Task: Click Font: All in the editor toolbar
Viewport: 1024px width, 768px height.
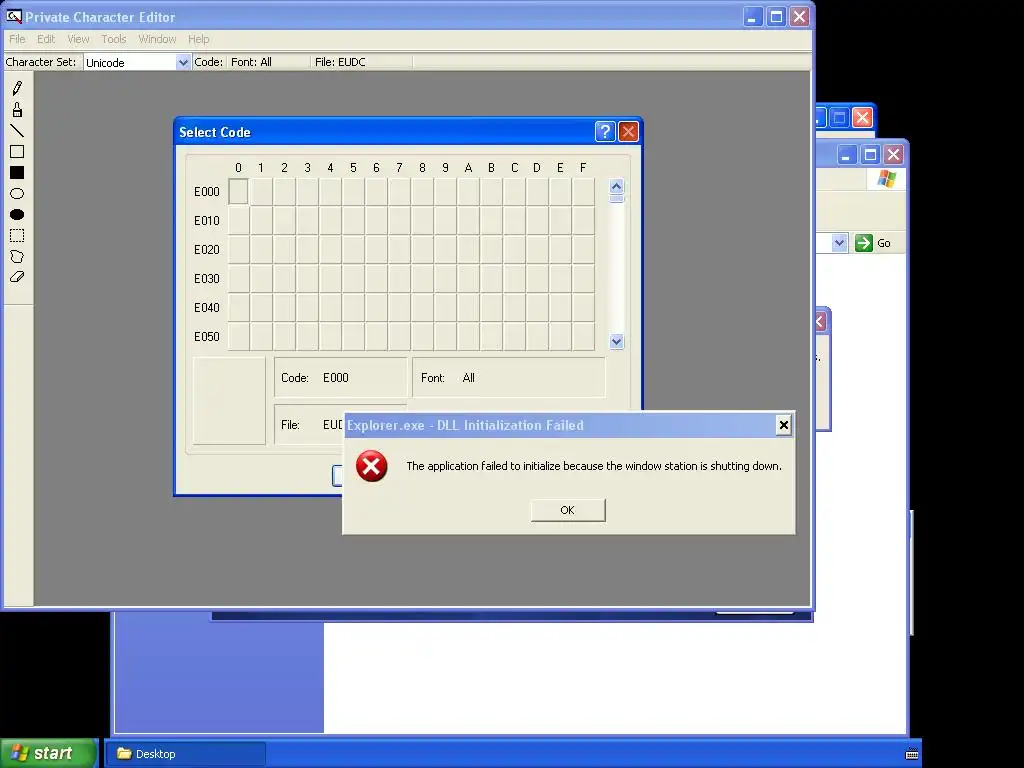Action: [251, 62]
